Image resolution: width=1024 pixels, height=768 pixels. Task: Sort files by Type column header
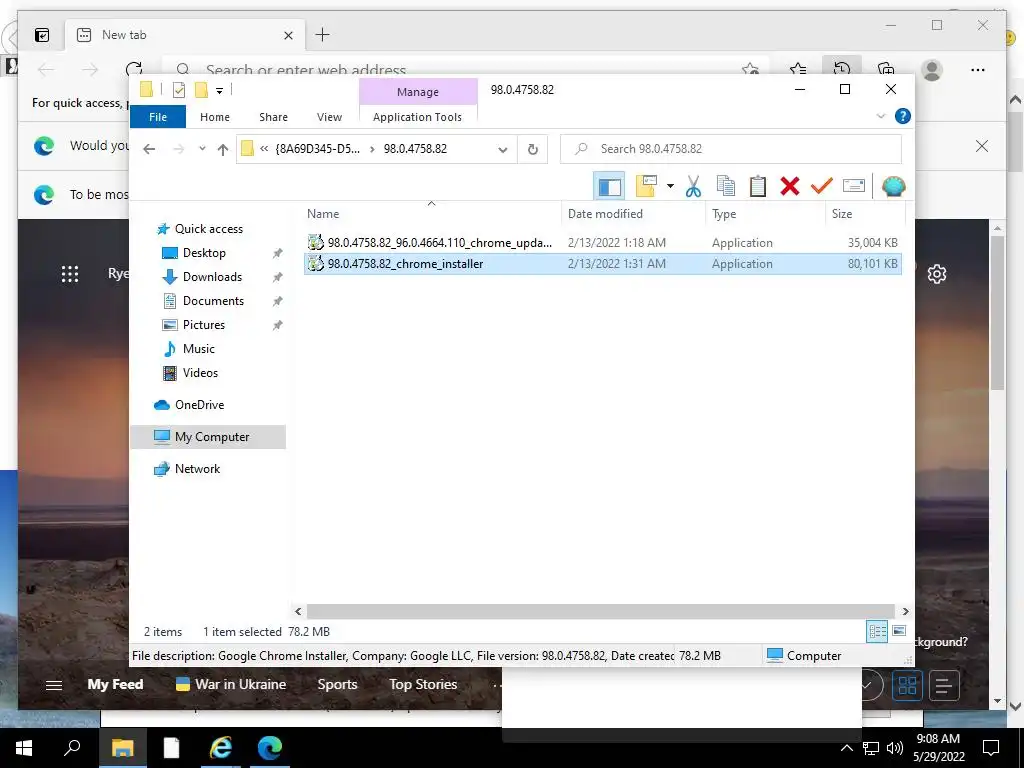(x=765, y=214)
